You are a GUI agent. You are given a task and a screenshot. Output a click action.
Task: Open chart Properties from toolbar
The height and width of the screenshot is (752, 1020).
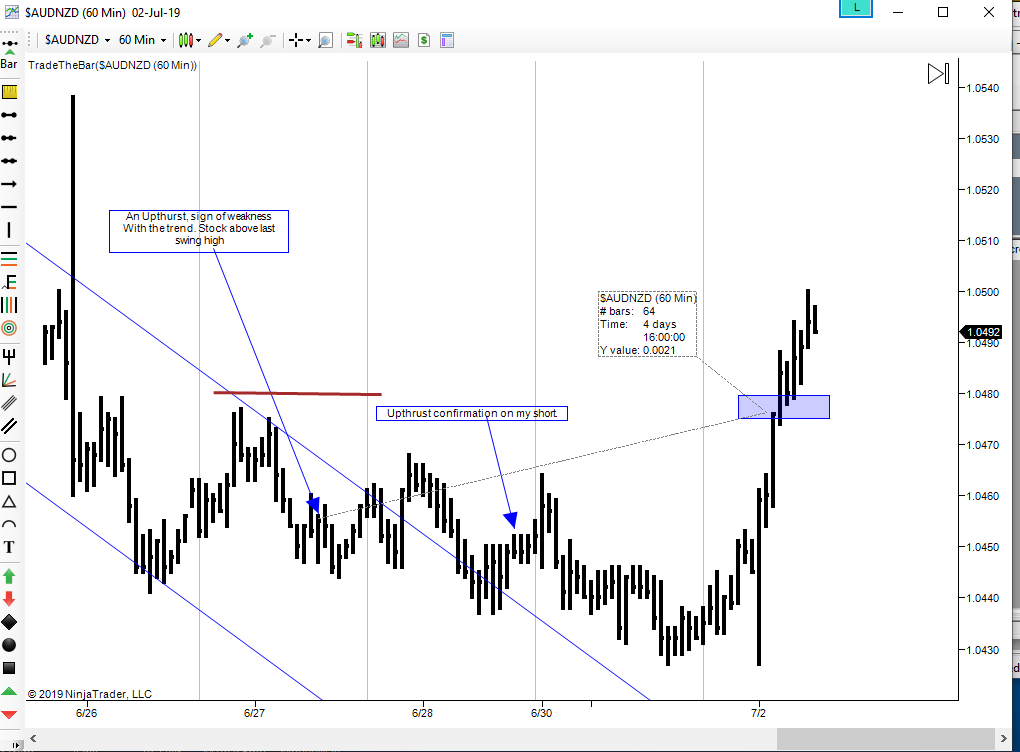click(x=447, y=40)
